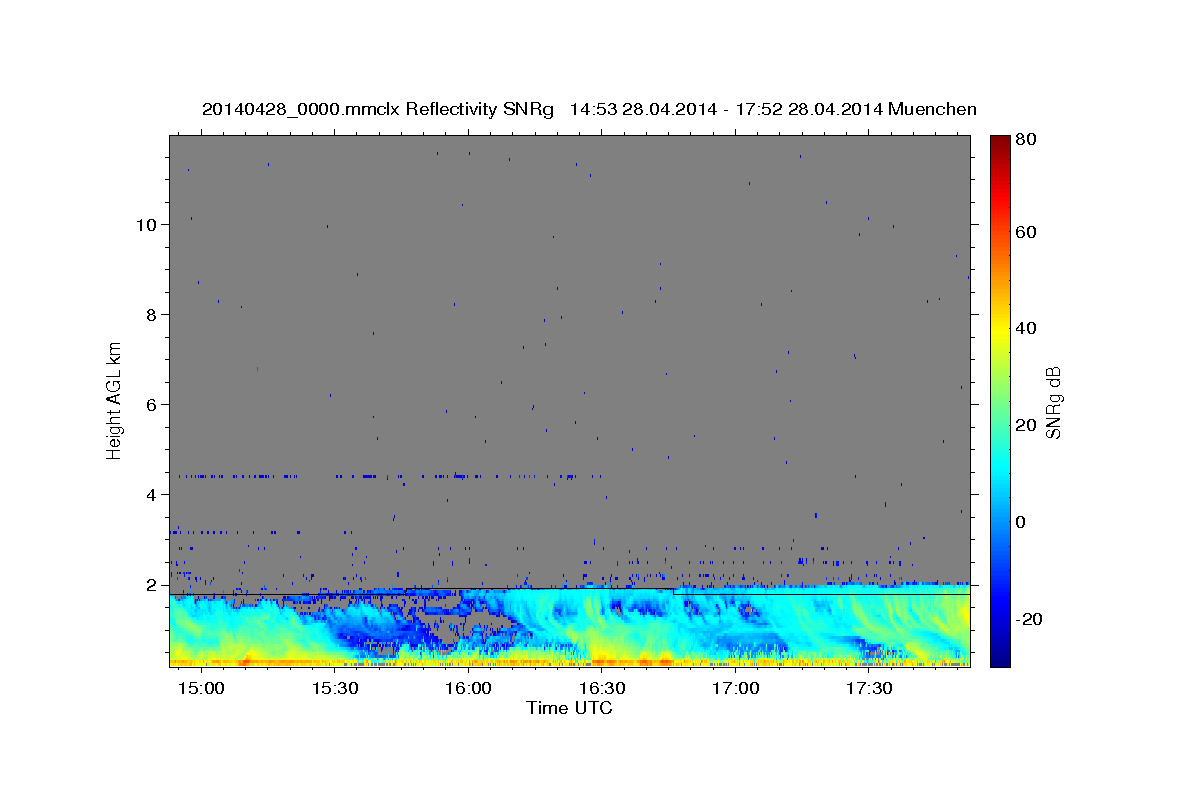Click the 16:30 time tick label
Viewport: 1200px width, 800px height.
(602, 689)
